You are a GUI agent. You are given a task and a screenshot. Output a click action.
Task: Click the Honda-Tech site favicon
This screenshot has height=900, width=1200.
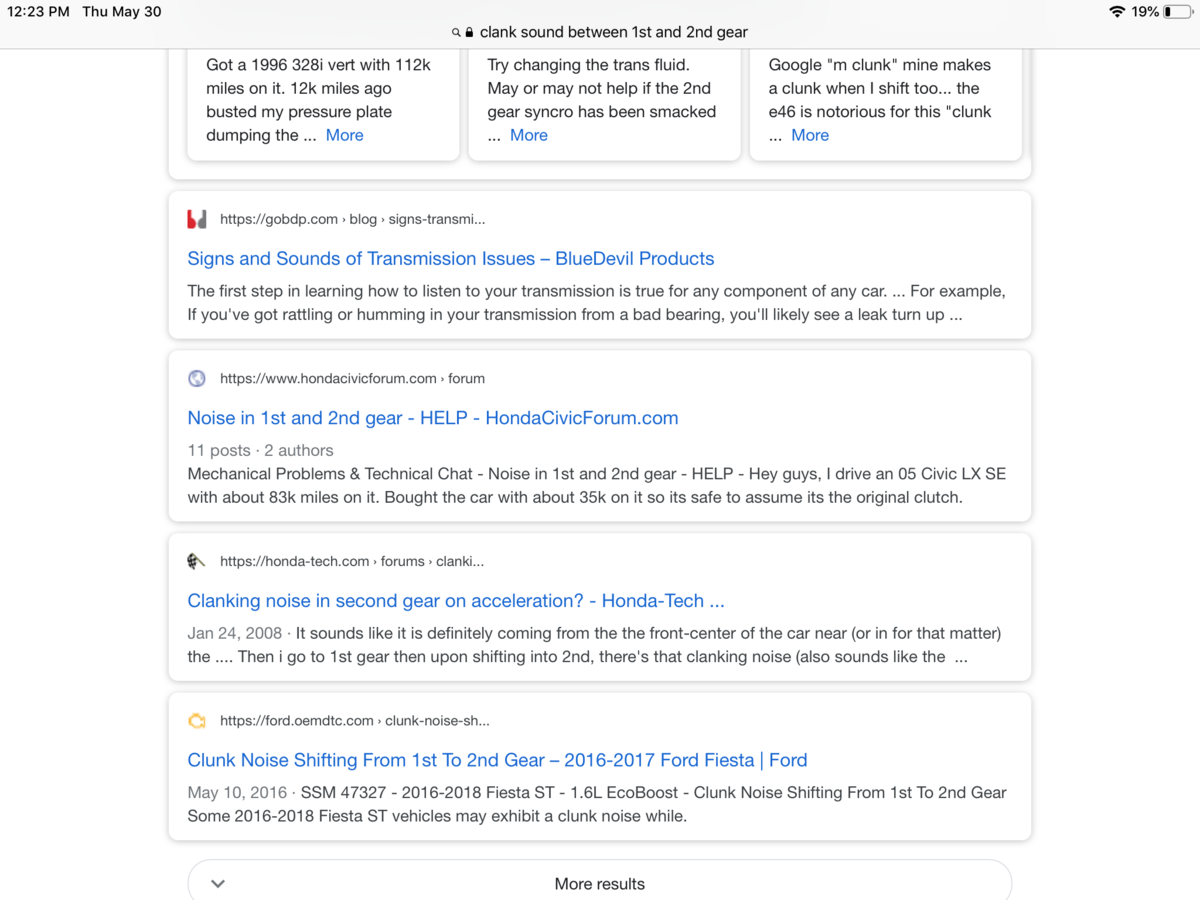197,562
